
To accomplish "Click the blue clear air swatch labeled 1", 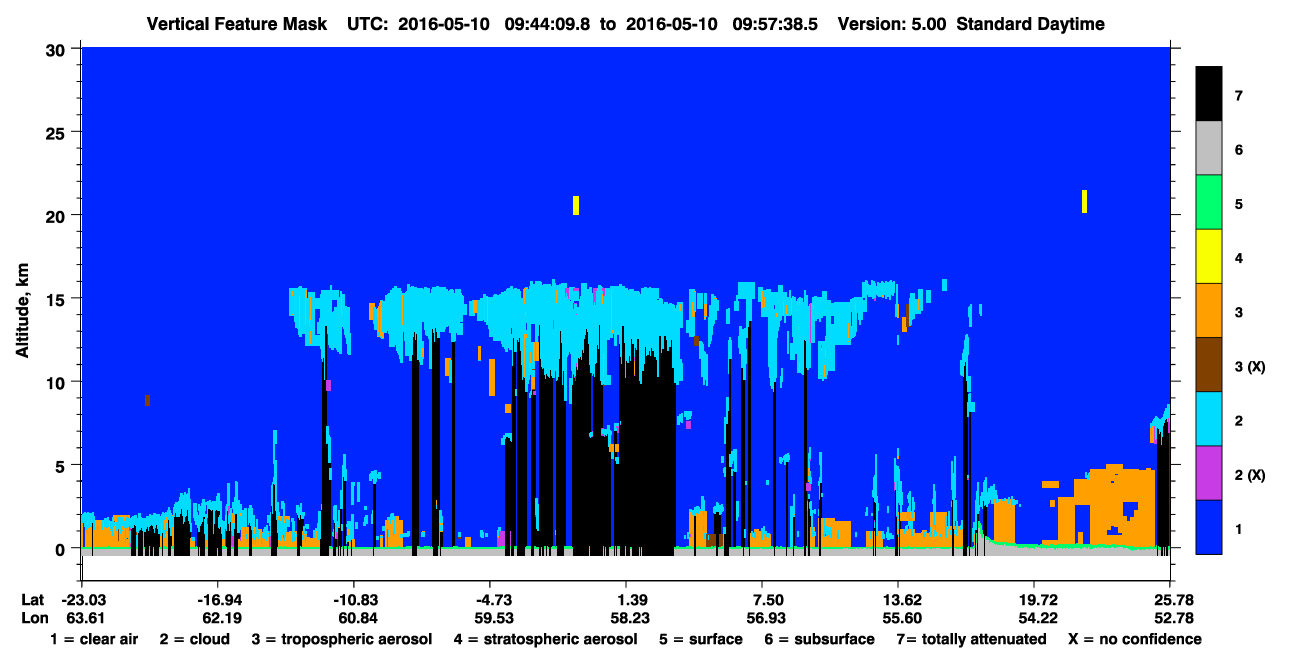I will [x=1209, y=527].
